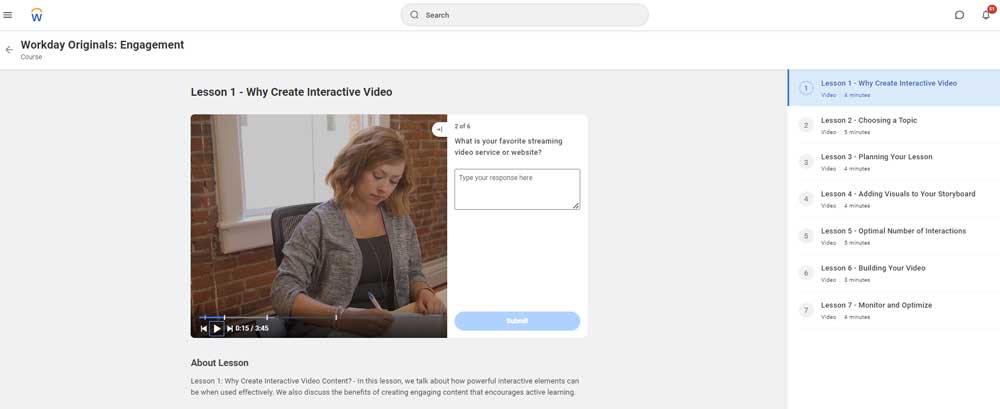Image resolution: width=1000 pixels, height=409 pixels.
Task: Collapse the question side panel
Action: click(439, 129)
